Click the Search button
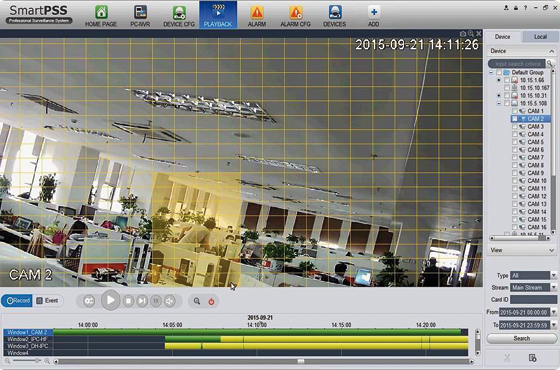This screenshot has height=370, width=560. pos(521,338)
